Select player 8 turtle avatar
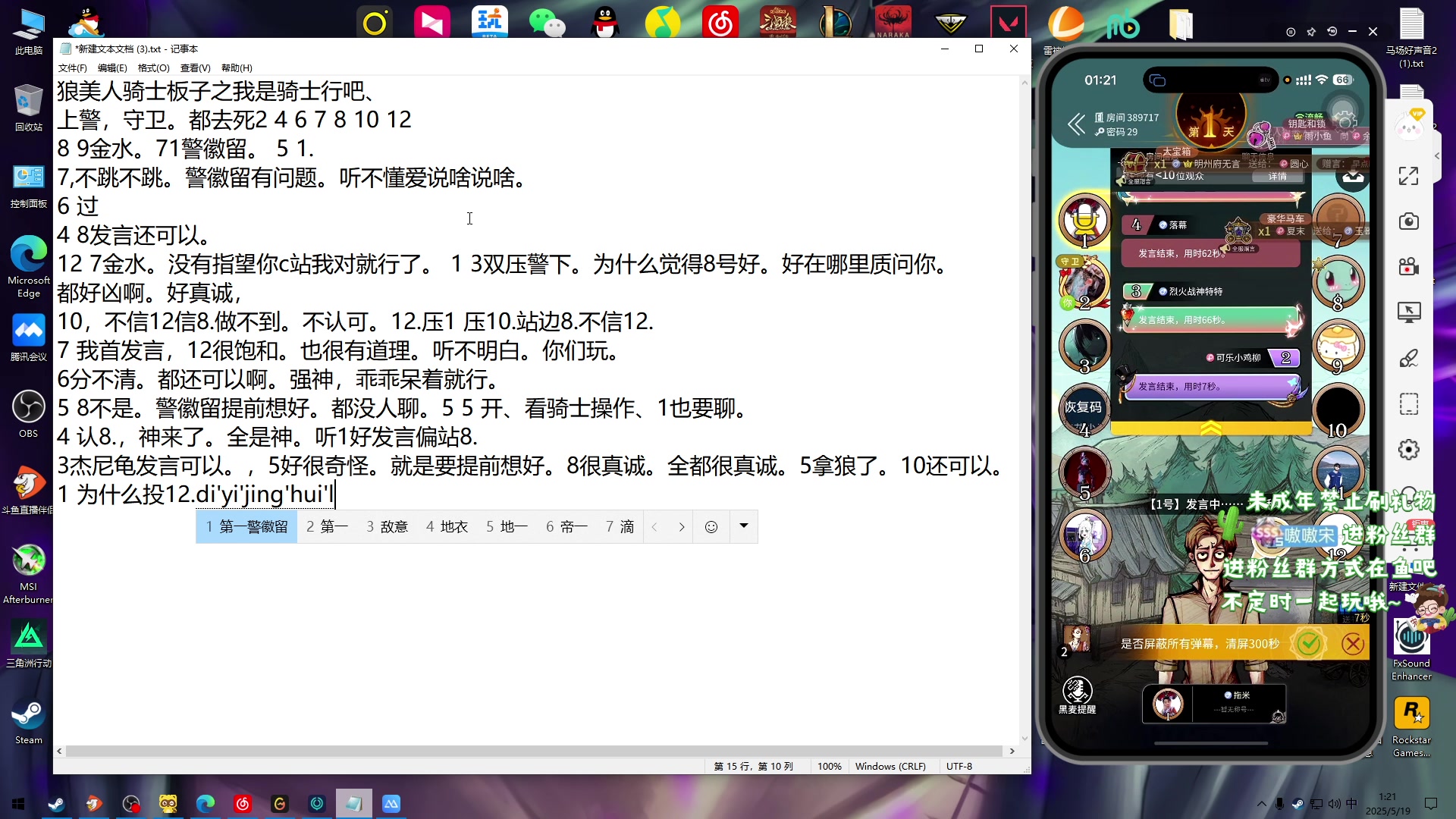The width and height of the screenshot is (1456, 819). point(1338,282)
